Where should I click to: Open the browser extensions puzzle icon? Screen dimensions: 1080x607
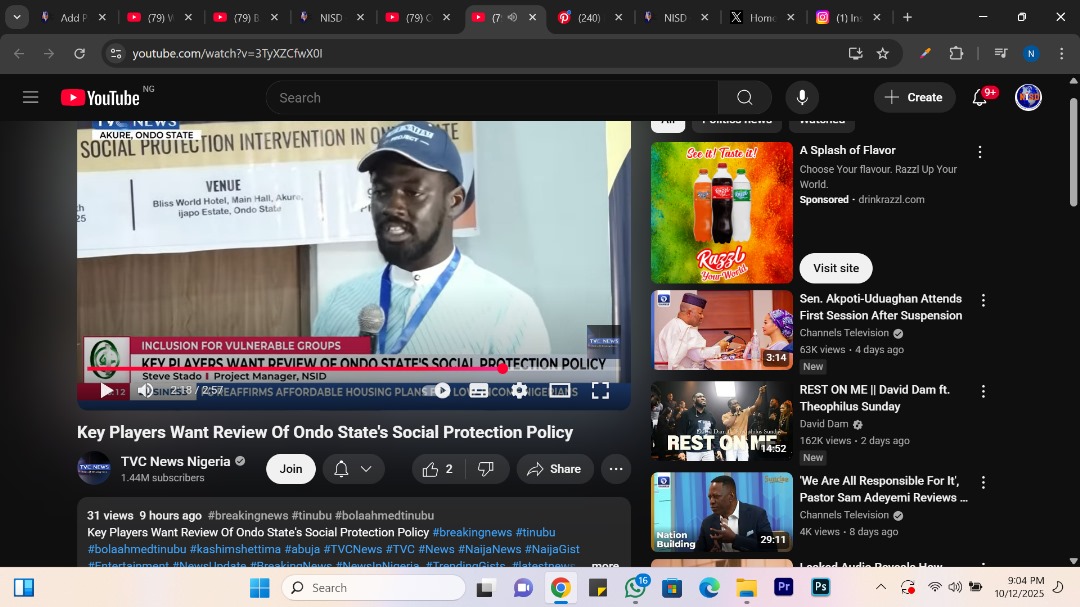(956, 53)
